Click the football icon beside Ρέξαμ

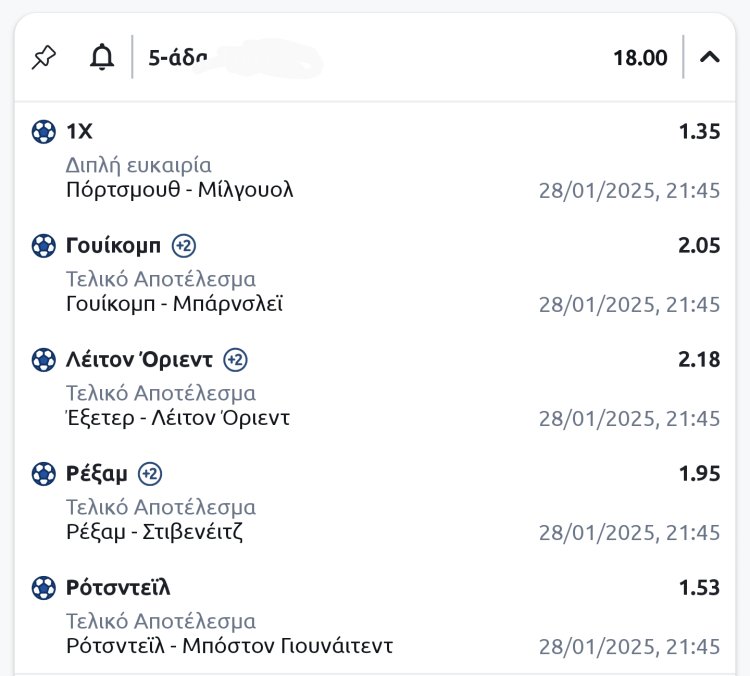click(x=43, y=473)
